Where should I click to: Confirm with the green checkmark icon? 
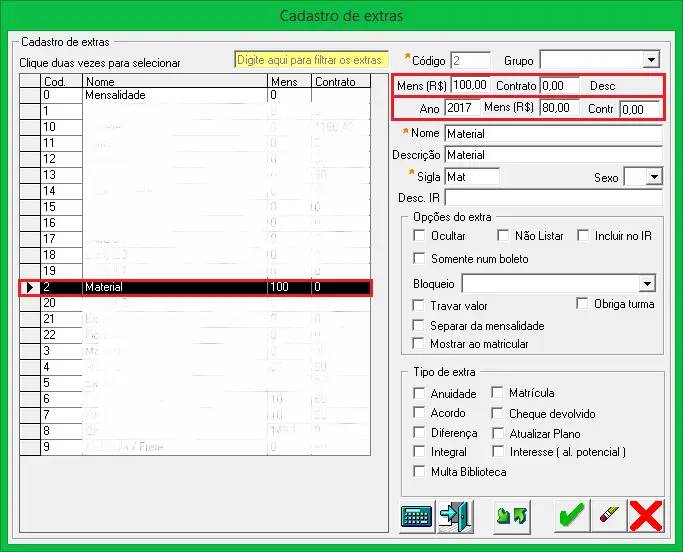pyautogui.click(x=571, y=516)
